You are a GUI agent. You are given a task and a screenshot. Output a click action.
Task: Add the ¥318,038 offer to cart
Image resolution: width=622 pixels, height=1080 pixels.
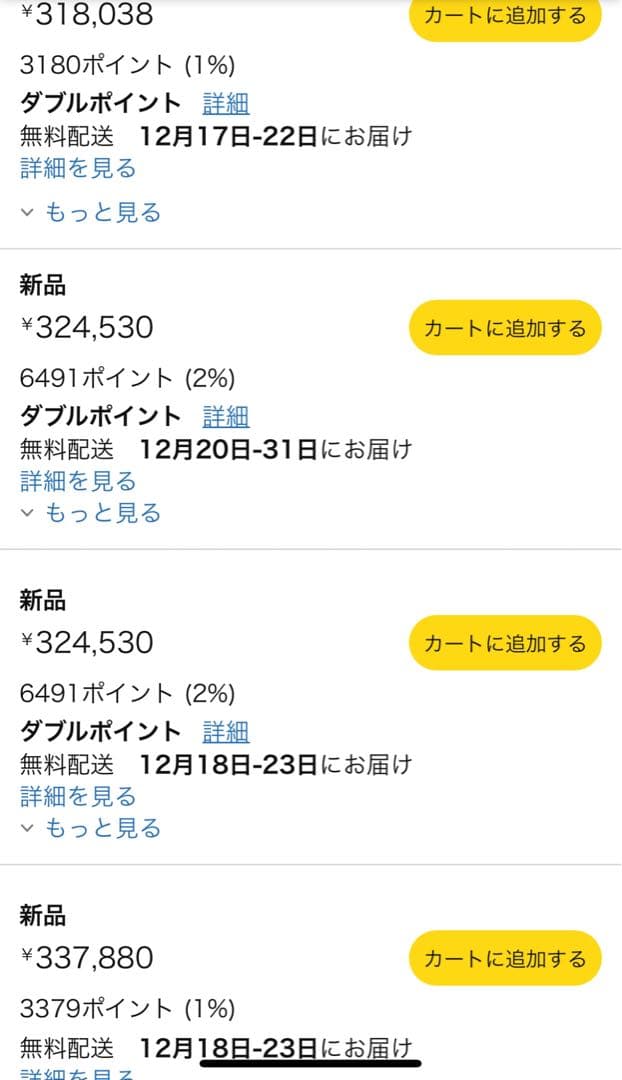(x=504, y=16)
